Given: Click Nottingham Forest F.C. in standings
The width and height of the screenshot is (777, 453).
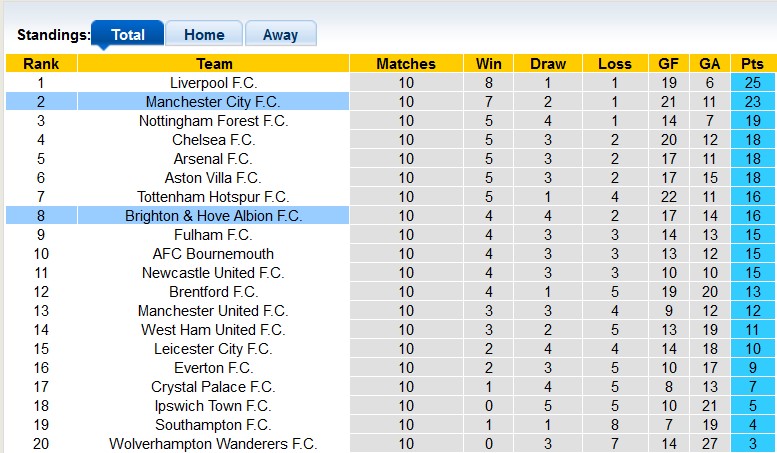Looking at the screenshot, I should (213, 120).
